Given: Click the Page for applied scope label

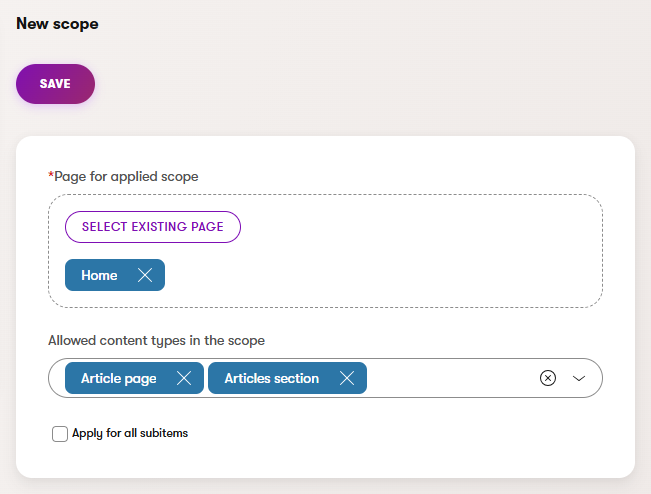Looking at the screenshot, I should click(126, 176).
